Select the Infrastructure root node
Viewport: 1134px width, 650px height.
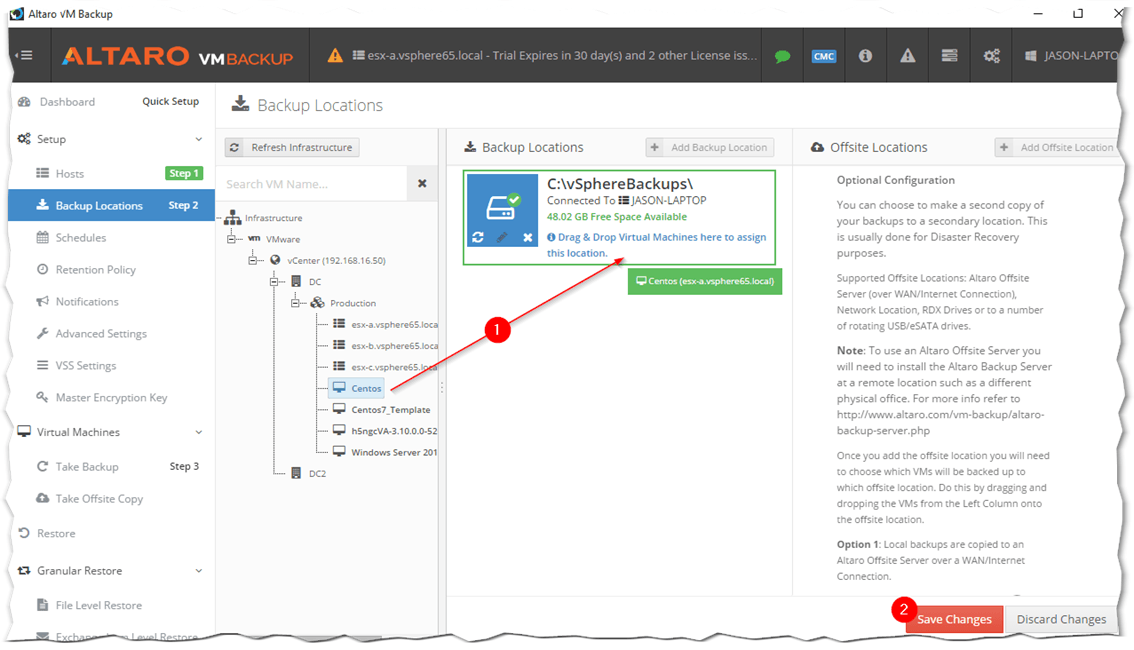click(273, 218)
